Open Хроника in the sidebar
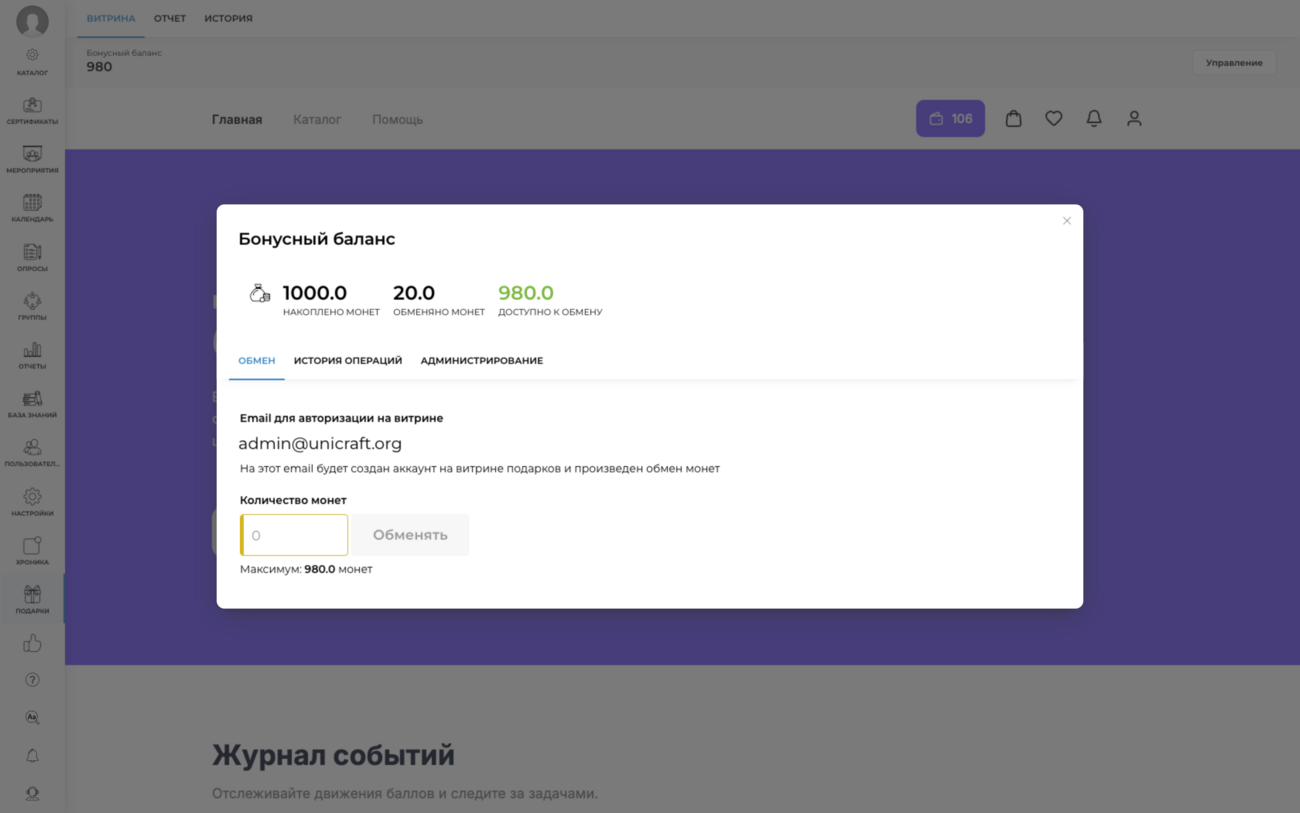Viewport: 1300px width, 813px height. (32, 551)
